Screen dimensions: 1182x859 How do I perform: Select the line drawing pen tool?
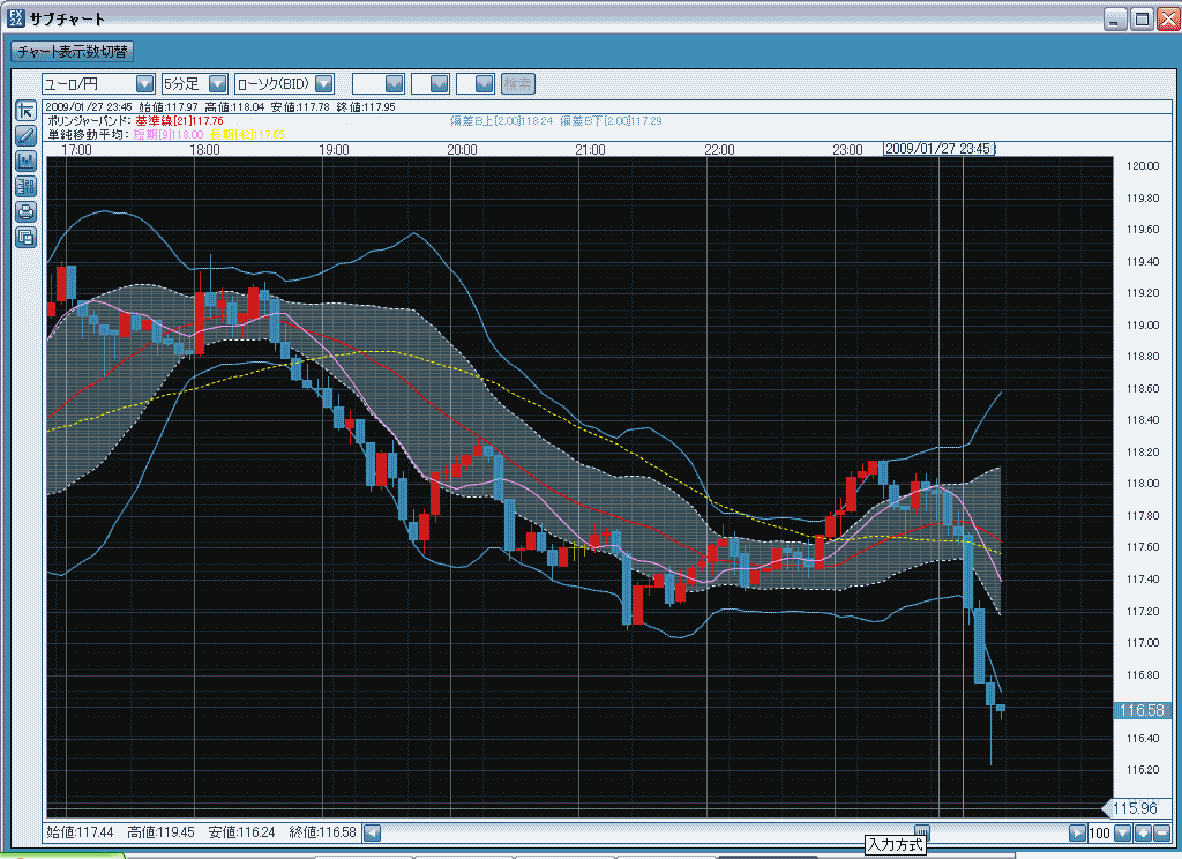[x=26, y=135]
